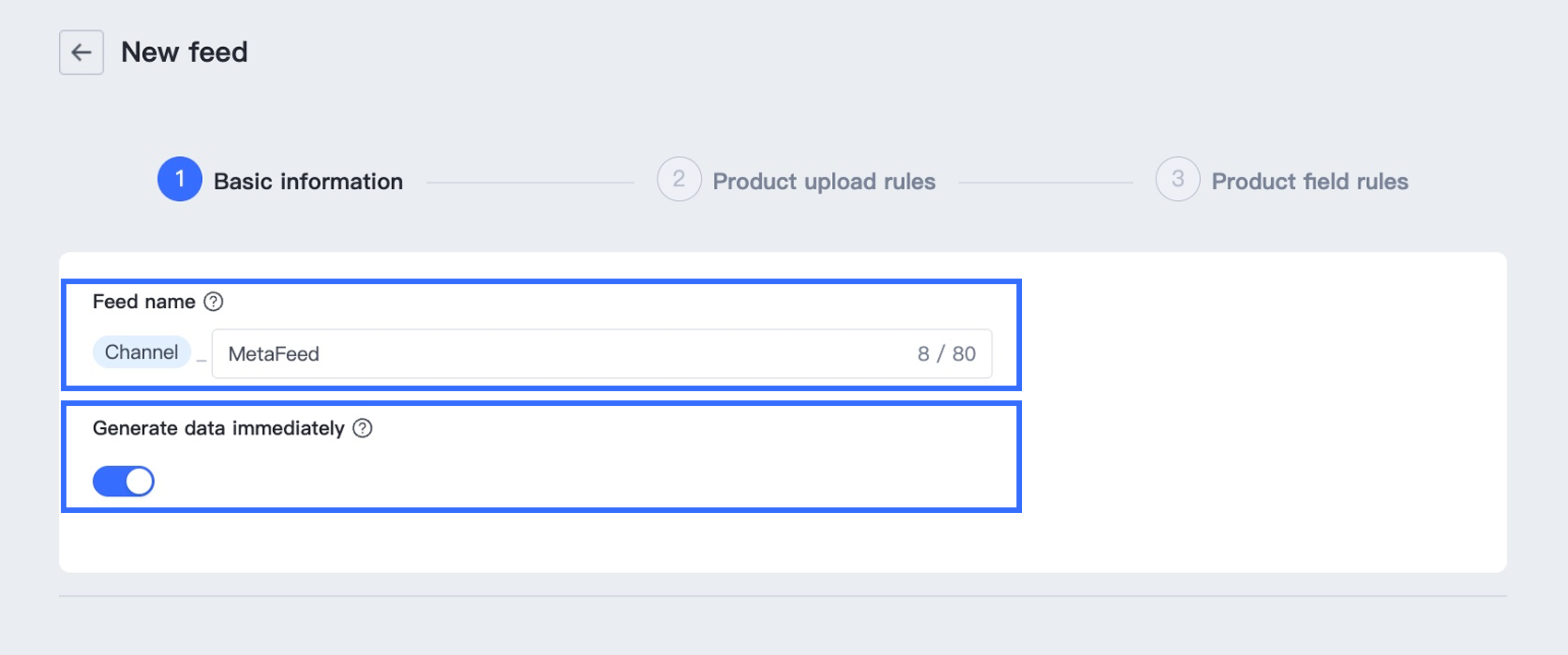Select the step 2 circle icon
This screenshot has width=1568, height=655.
click(679, 179)
